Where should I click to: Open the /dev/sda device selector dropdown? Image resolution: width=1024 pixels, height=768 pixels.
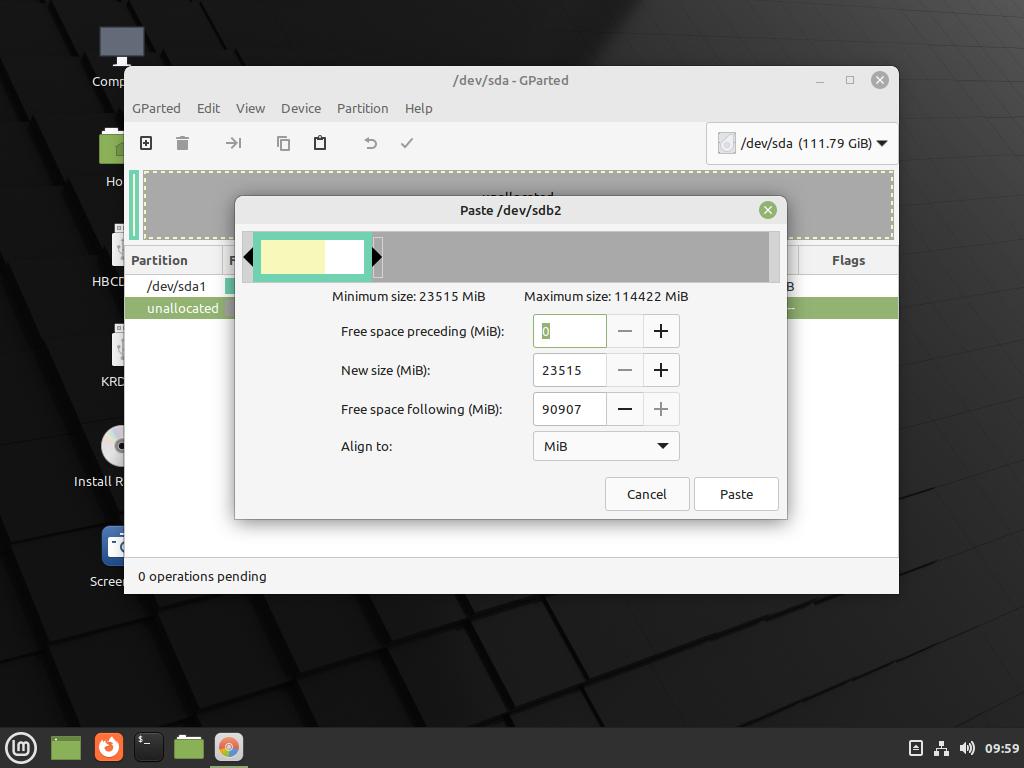click(x=802, y=143)
